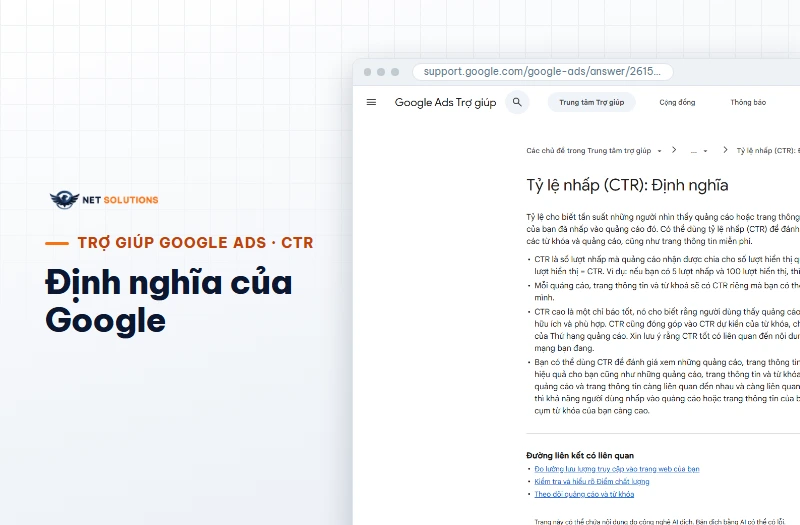Open link Theo dõi quảng cáo và từ khóa
Viewport: 800px width, 525px height.
pyautogui.click(x=584, y=494)
